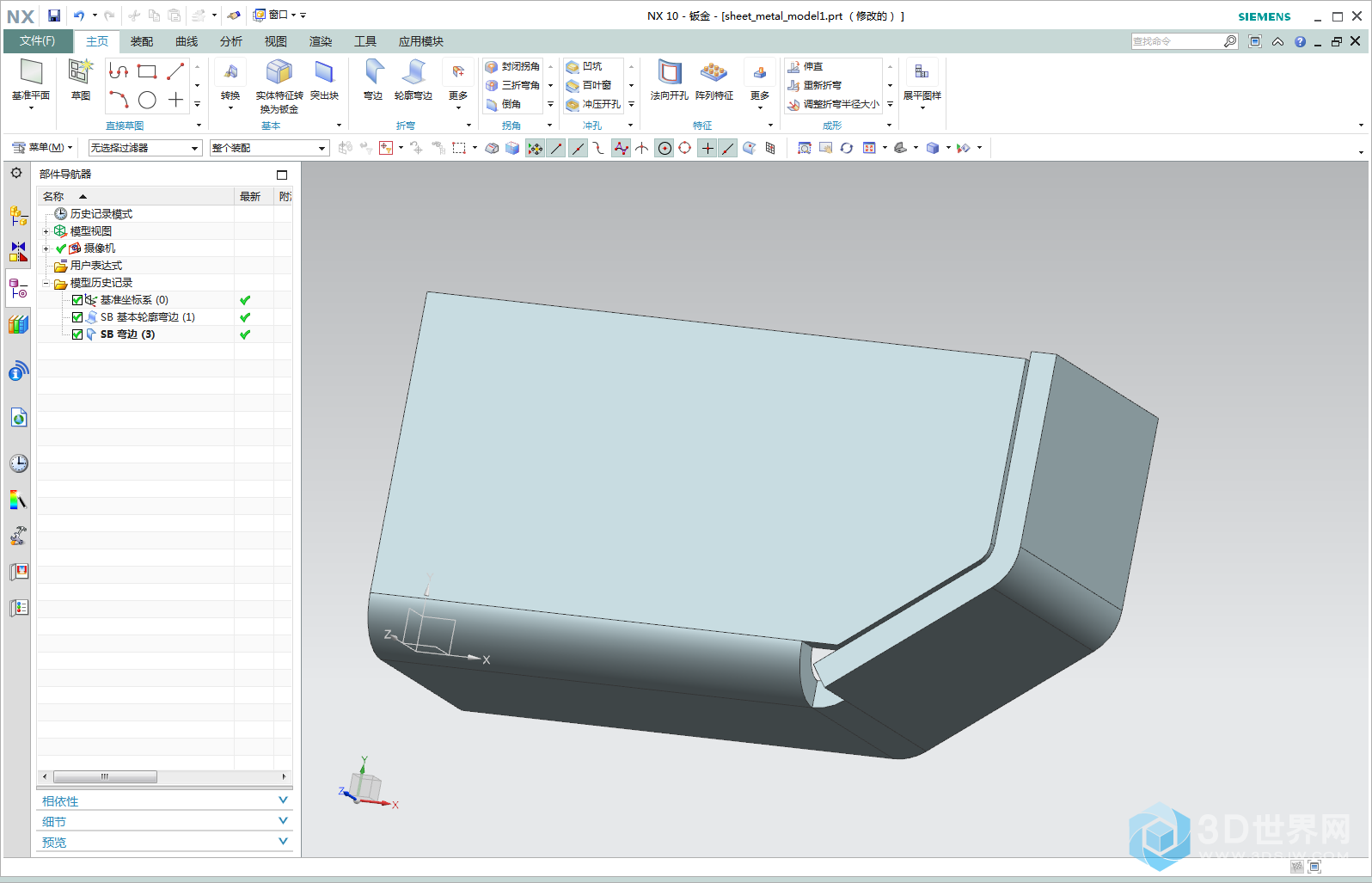The height and width of the screenshot is (883, 1372).
Task: Click the 伸直 unbend command
Action: 805,66
